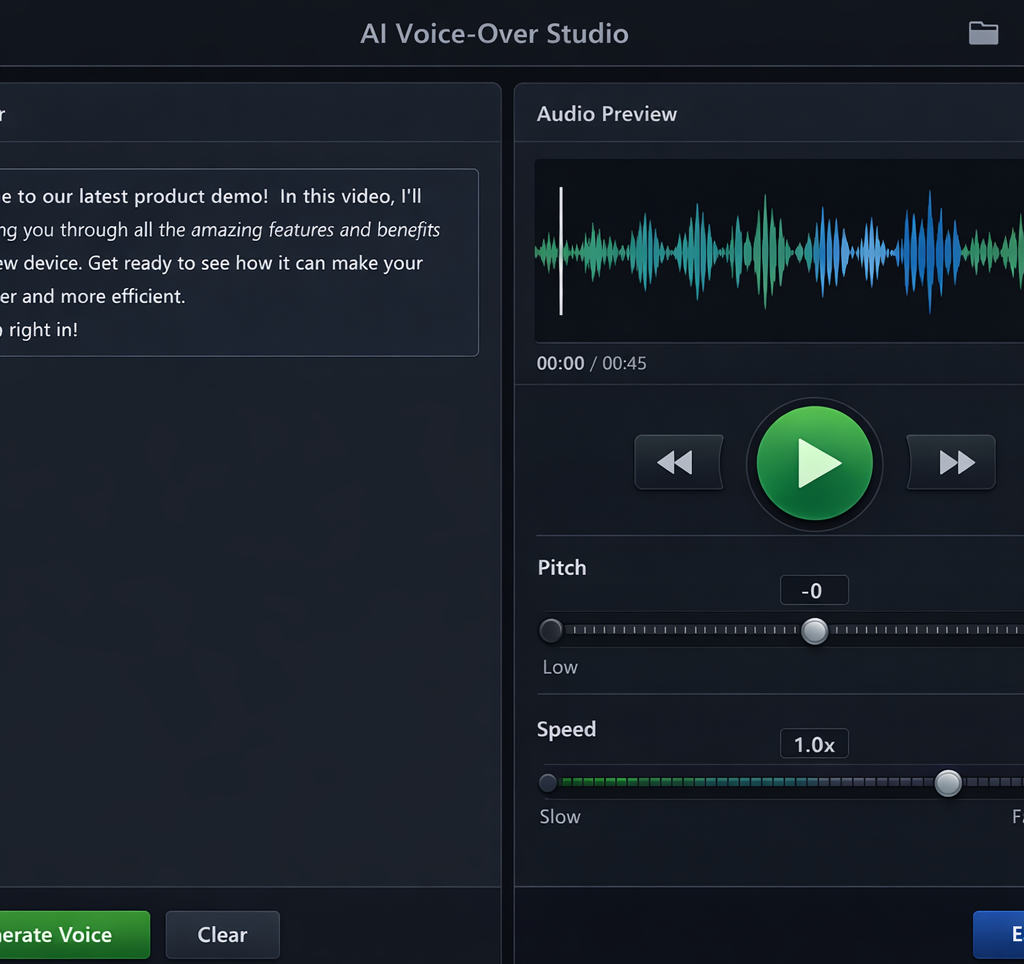
Task: Click the 00:00 playback timestamp
Action: [560, 363]
